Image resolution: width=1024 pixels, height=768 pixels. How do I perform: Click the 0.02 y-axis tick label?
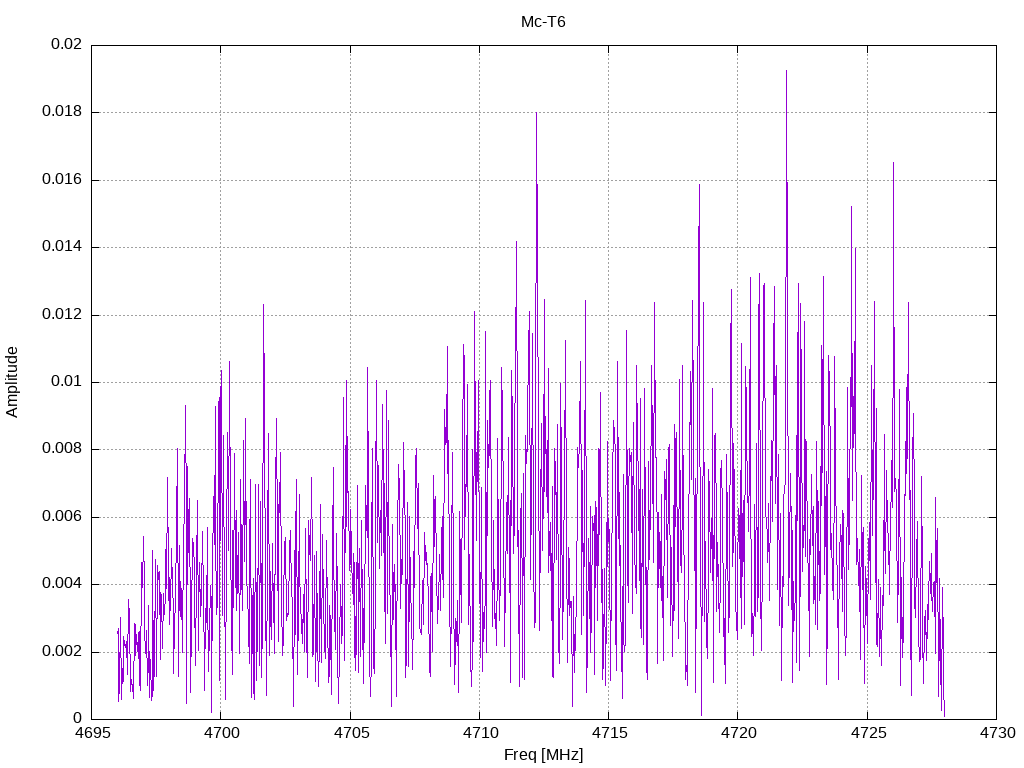[67, 44]
